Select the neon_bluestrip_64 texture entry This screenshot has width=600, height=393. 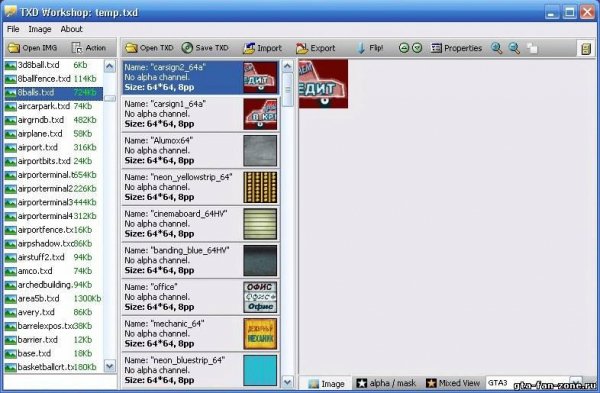tap(201, 370)
